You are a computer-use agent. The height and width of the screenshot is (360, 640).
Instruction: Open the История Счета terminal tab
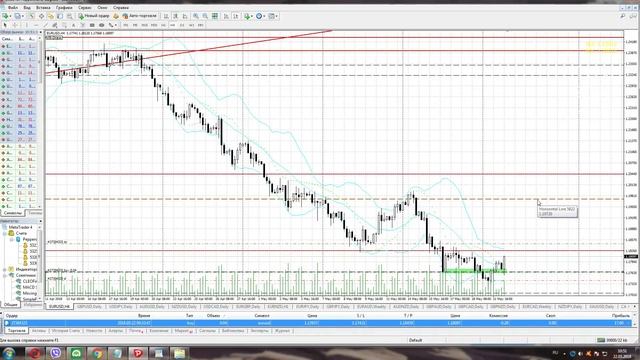[66, 331]
